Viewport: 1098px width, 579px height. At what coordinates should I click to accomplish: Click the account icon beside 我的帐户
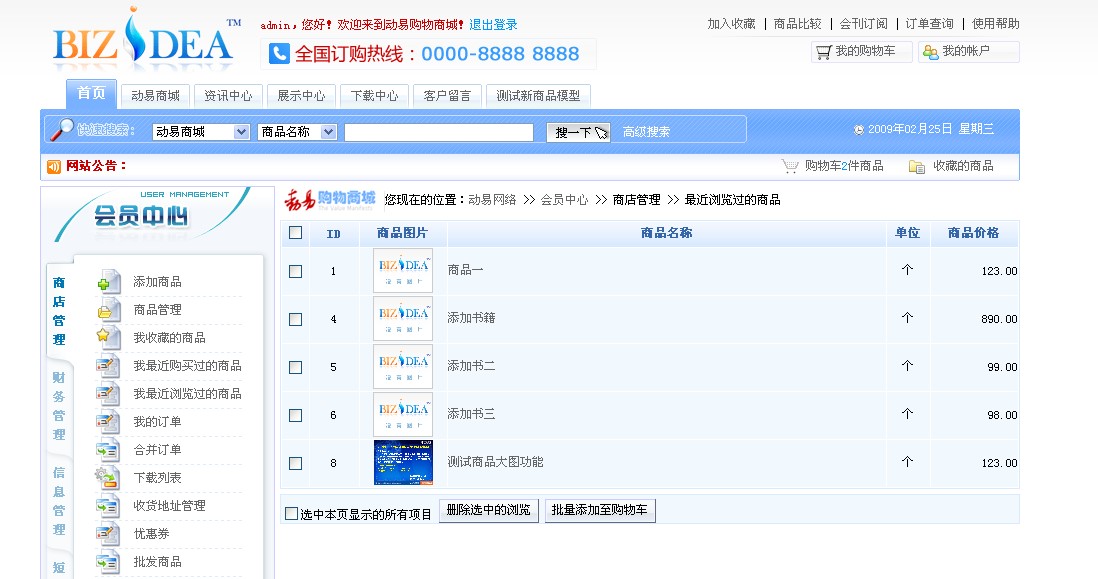coord(930,52)
